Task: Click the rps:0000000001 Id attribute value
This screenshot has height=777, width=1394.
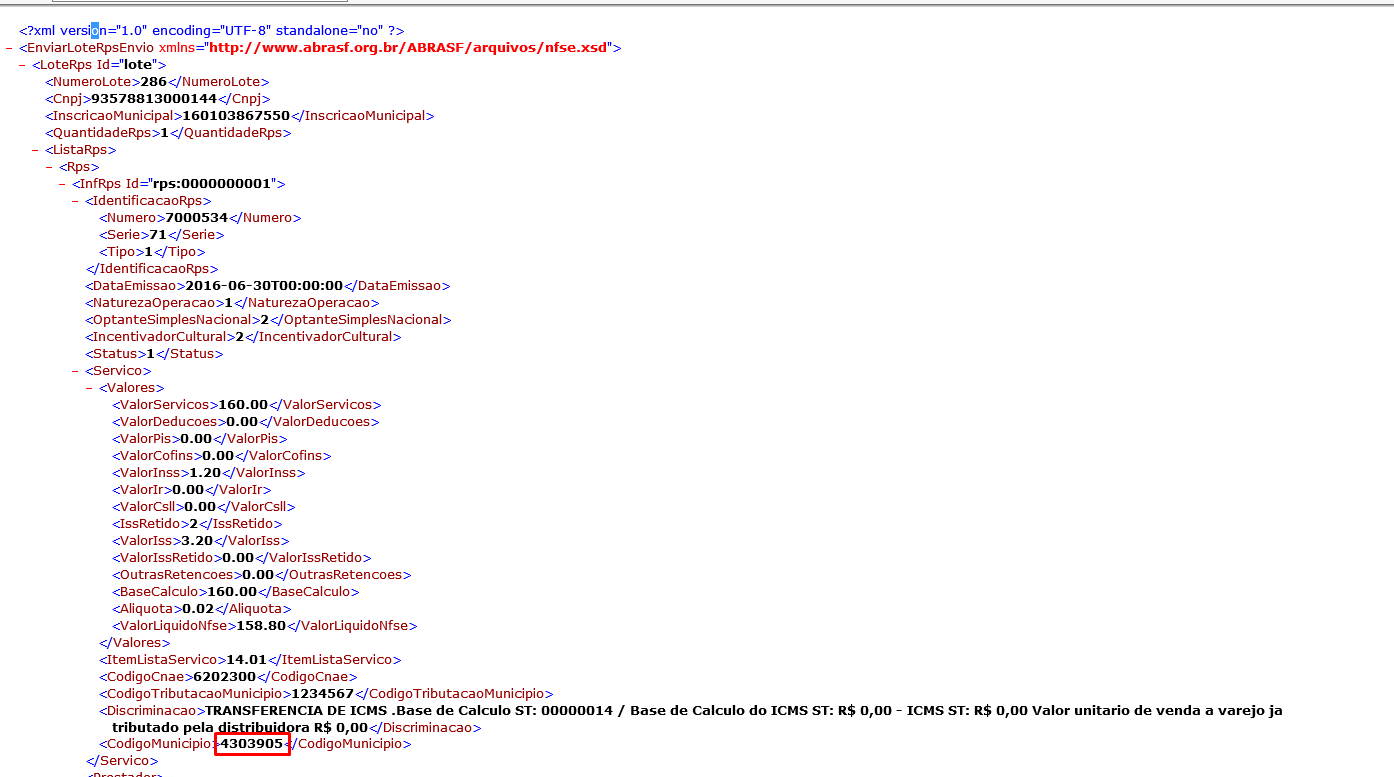Action: click(213, 184)
